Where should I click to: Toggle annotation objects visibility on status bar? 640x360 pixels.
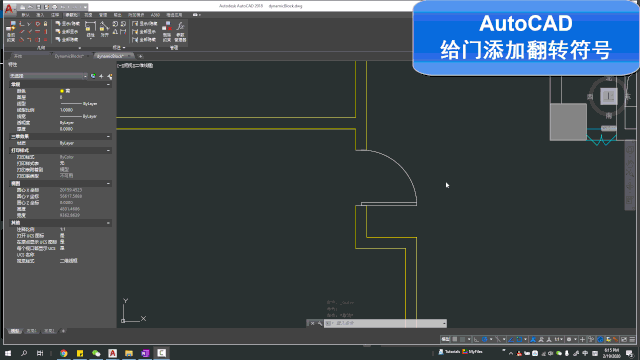tap(533, 339)
